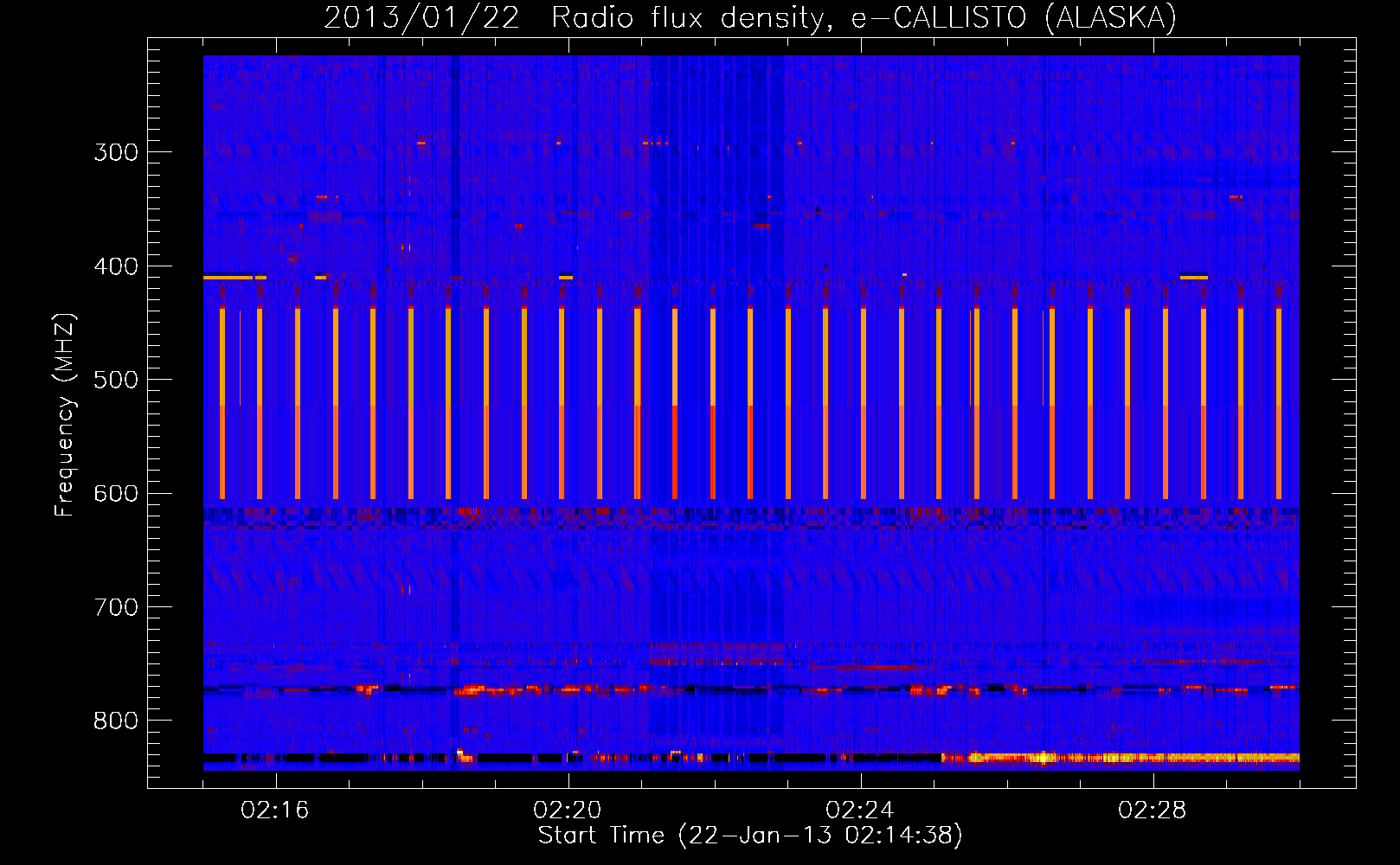Click the long yellow segment at 410 MHz near plot start
Screen dimensions: 1400x865
[228, 278]
